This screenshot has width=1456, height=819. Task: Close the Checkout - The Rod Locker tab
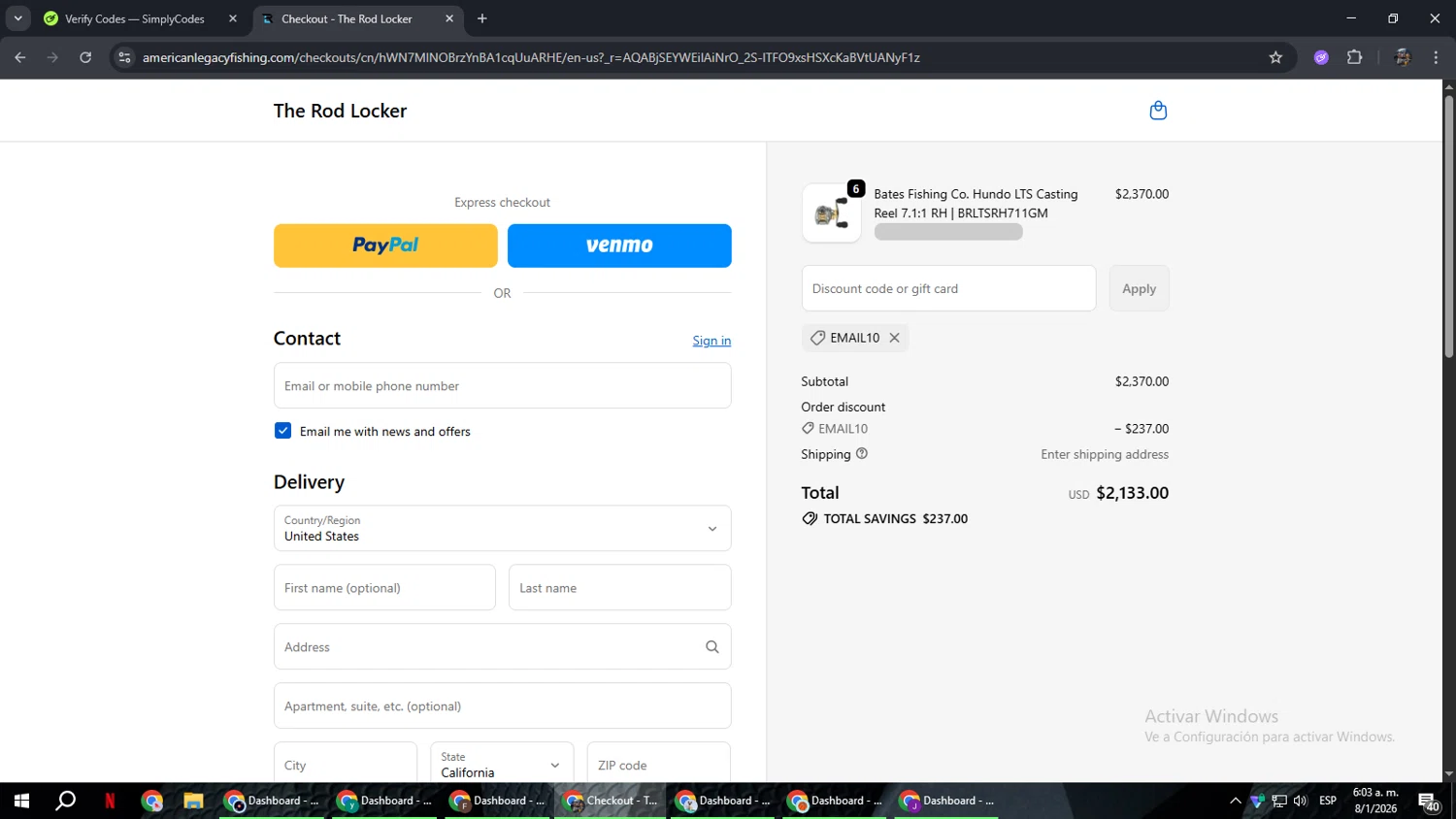[x=449, y=18]
